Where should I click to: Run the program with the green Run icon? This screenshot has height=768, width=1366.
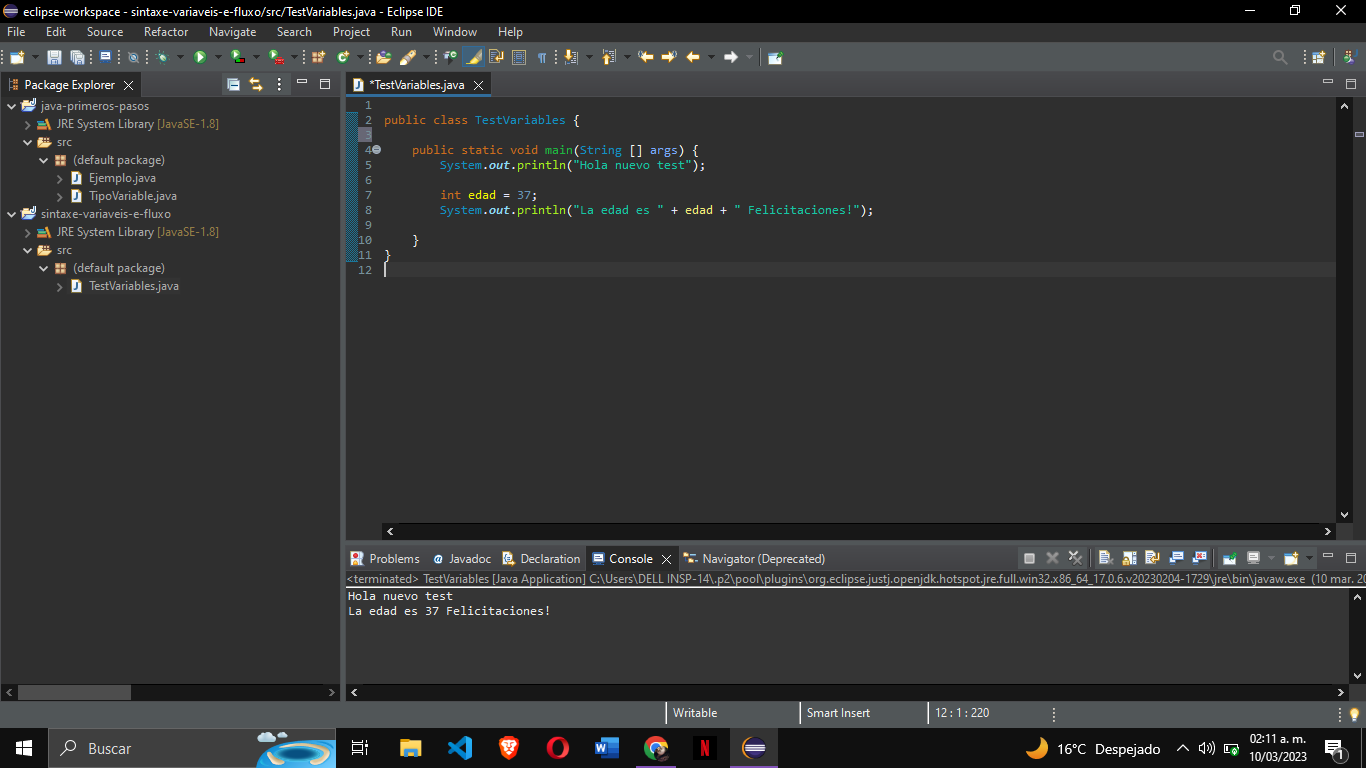[200, 57]
